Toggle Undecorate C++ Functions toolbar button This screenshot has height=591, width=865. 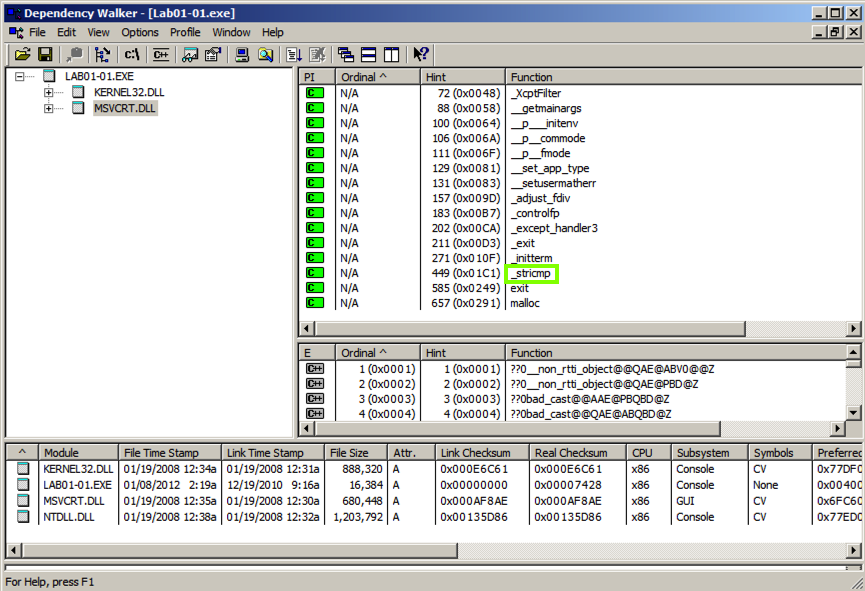pyautogui.click(x=159, y=54)
